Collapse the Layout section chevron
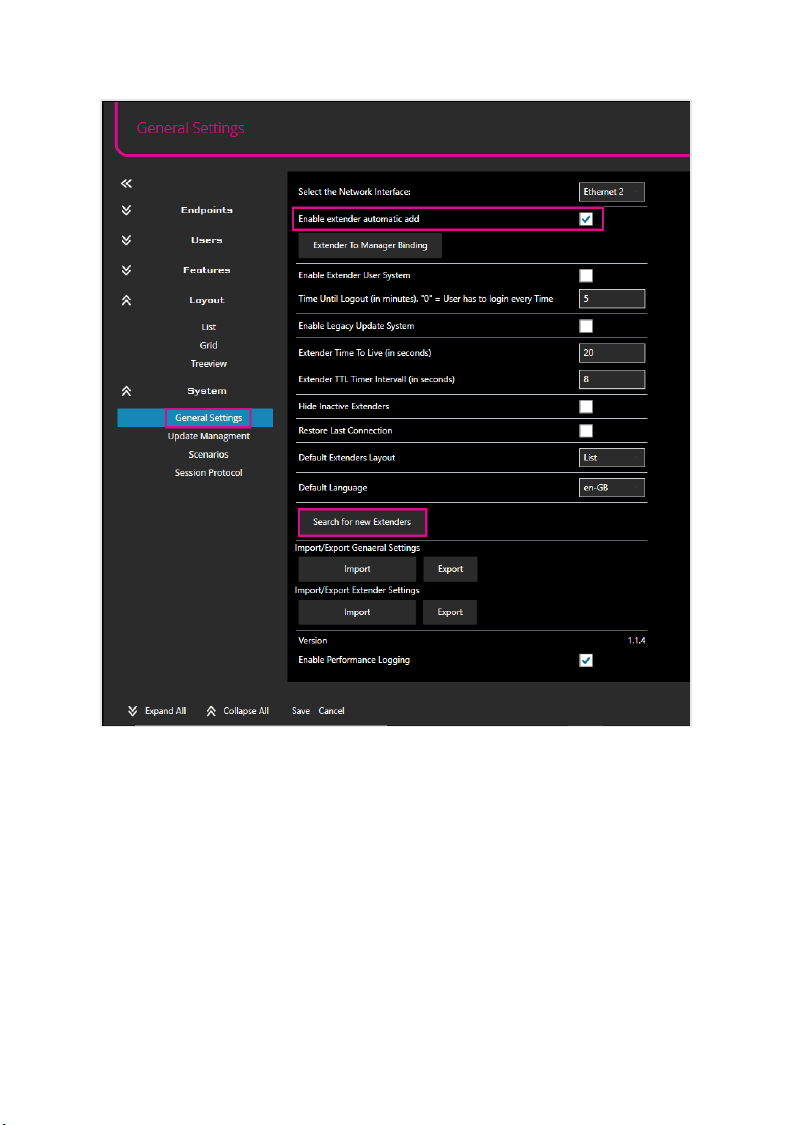The width and height of the screenshot is (793, 1125). click(126, 301)
